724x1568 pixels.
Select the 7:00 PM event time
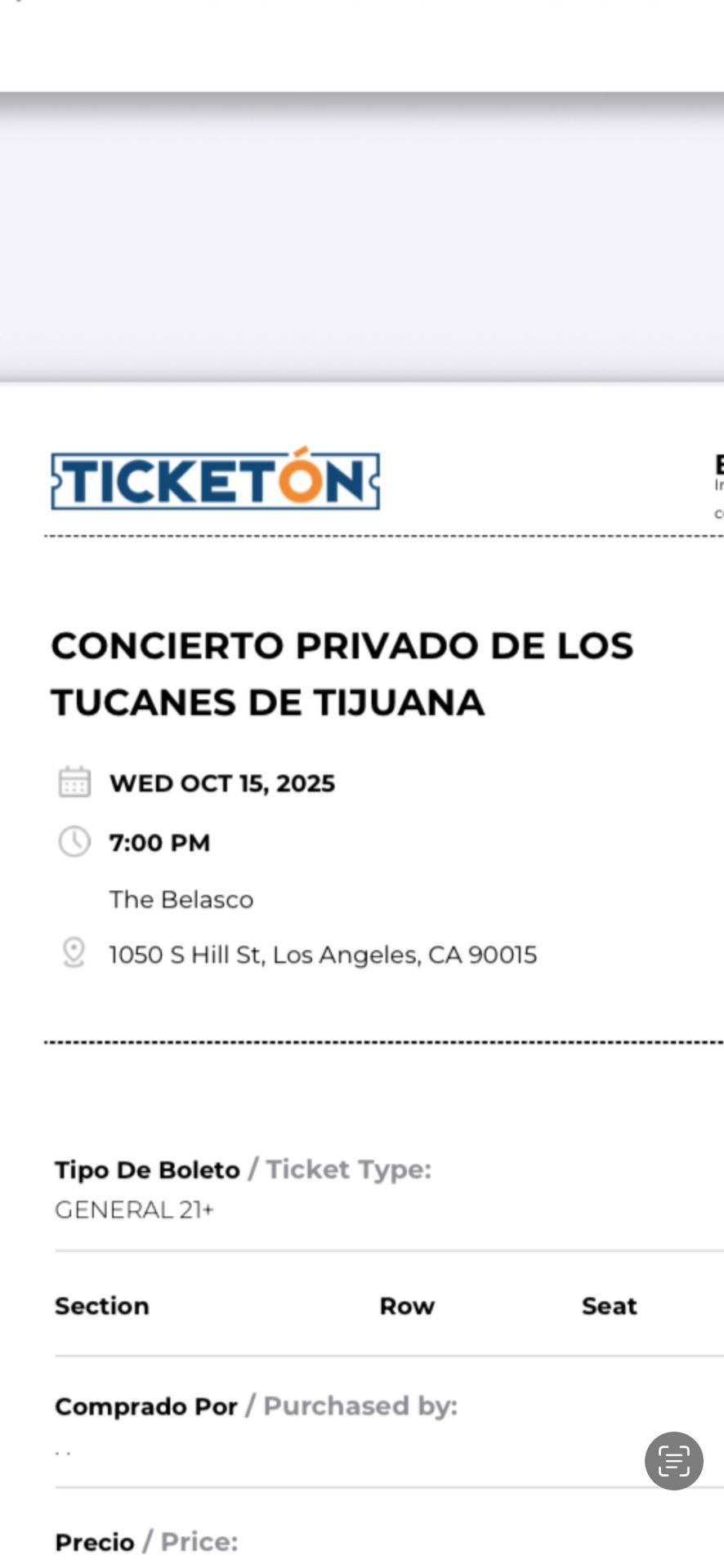(160, 842)
